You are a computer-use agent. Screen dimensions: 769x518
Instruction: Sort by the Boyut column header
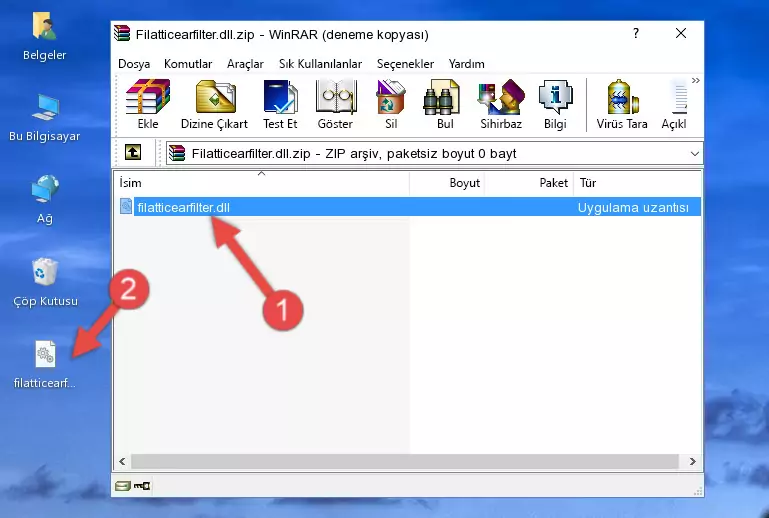(447, 182)
